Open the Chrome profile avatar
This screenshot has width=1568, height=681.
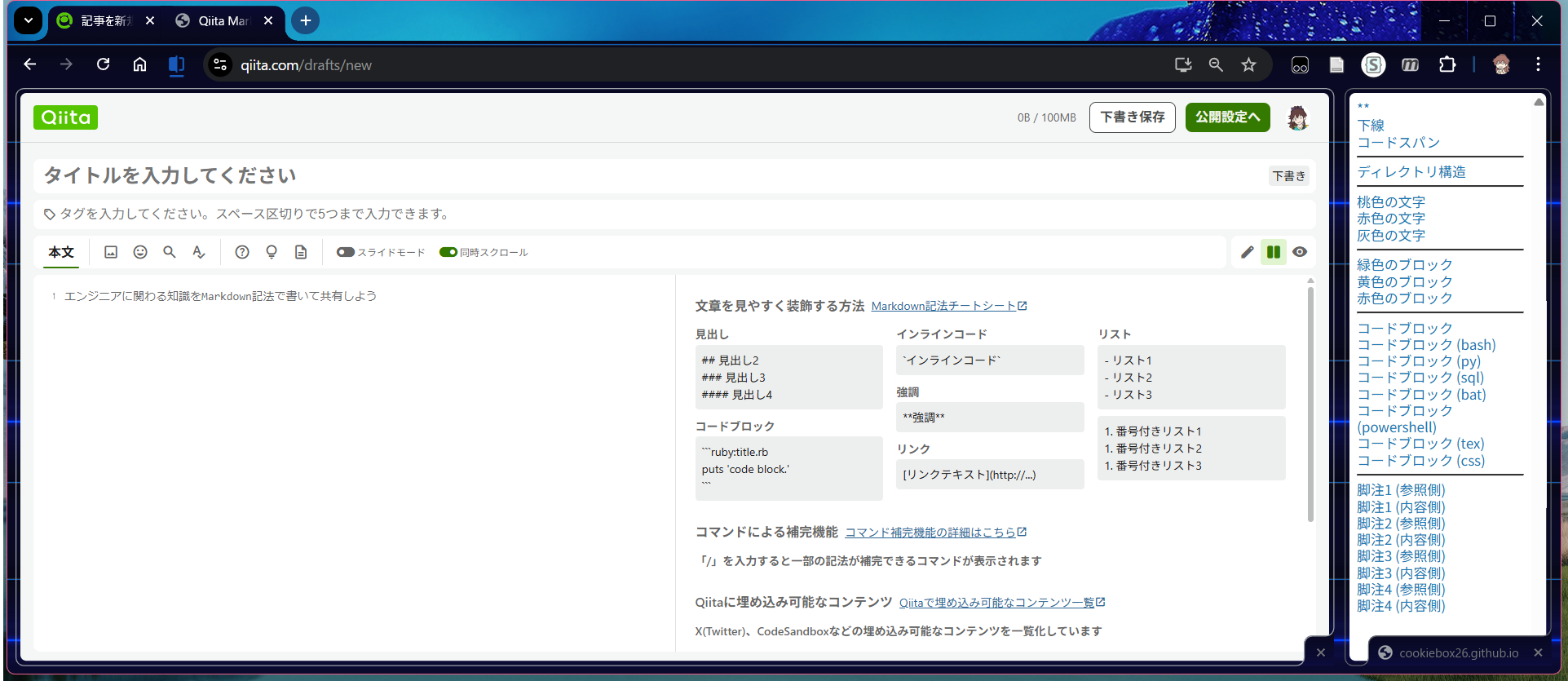1501,64
